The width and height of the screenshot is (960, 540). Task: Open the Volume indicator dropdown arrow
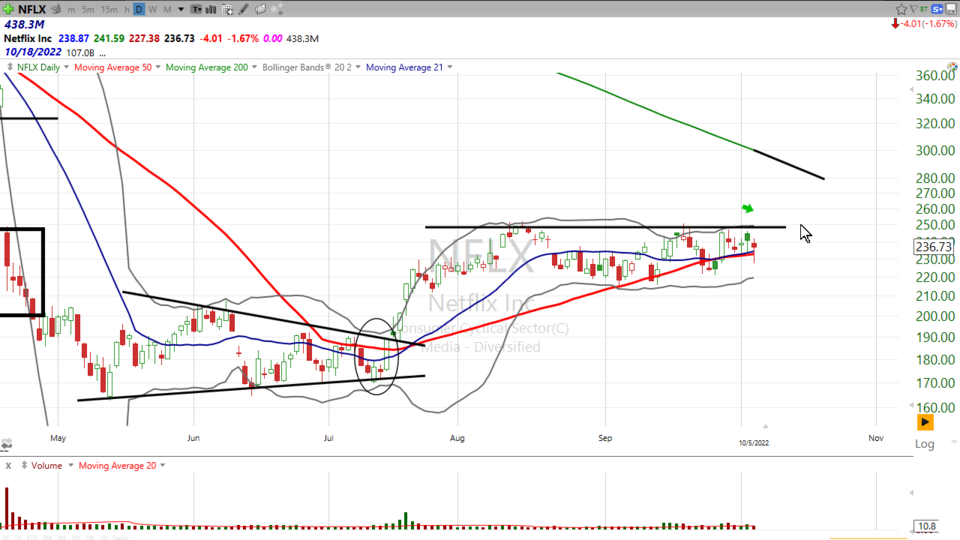click(70, 465)
